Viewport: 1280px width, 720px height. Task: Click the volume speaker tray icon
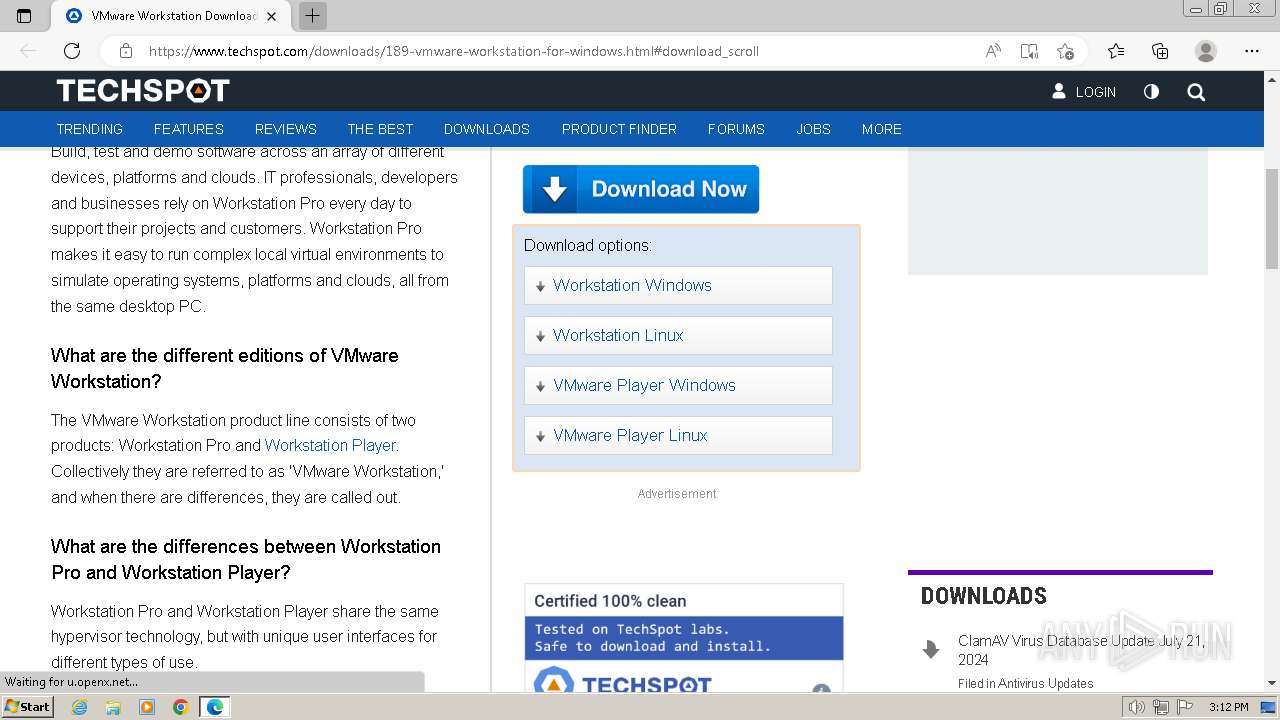[1137, 707]
